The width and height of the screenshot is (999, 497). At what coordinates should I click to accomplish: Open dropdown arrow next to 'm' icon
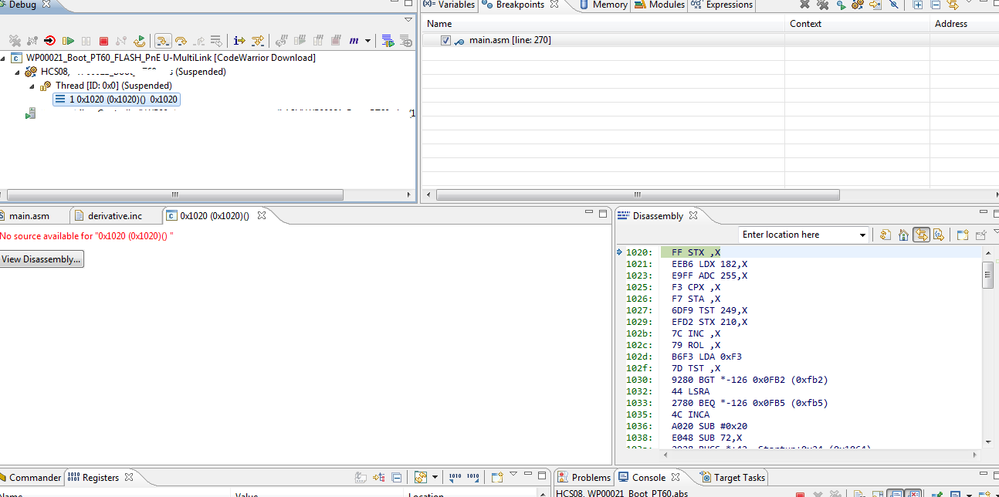point(368,41)
